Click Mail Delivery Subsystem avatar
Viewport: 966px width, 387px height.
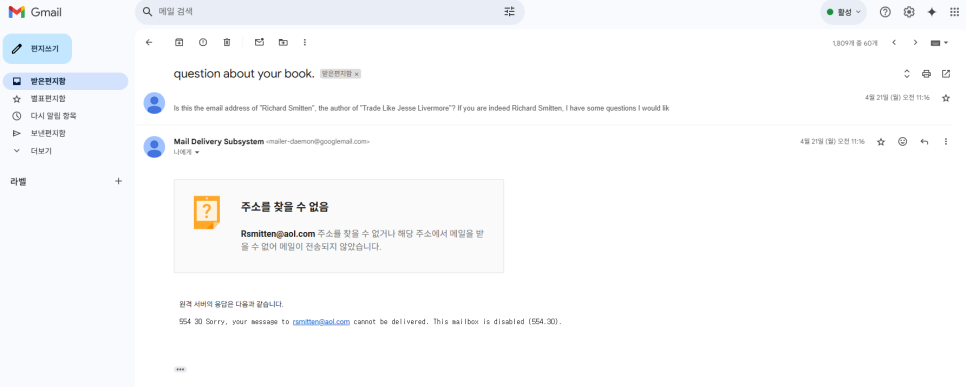click(x=154, y=147)
